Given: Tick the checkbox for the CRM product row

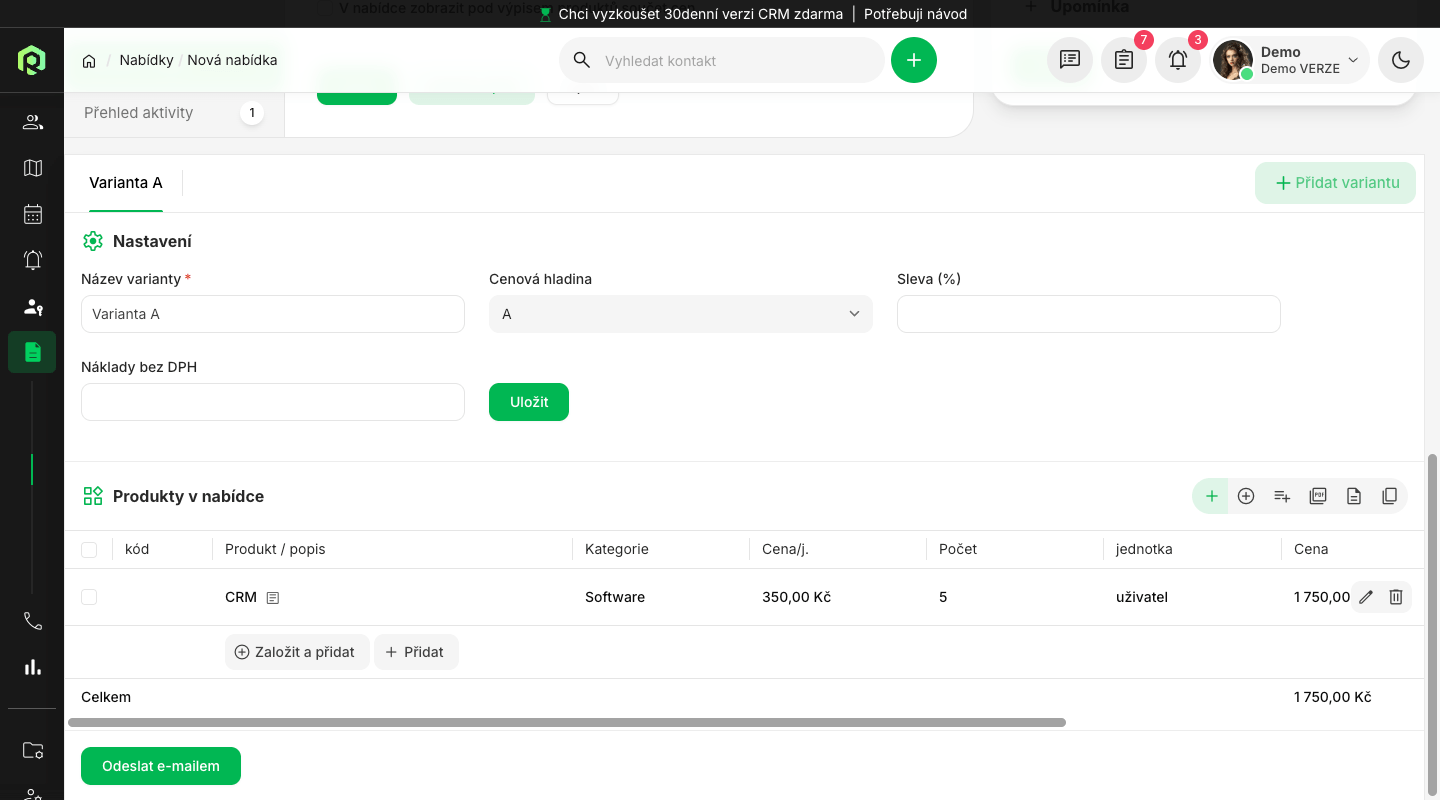Looking at the screenshot, I should [x=89, y=597].
